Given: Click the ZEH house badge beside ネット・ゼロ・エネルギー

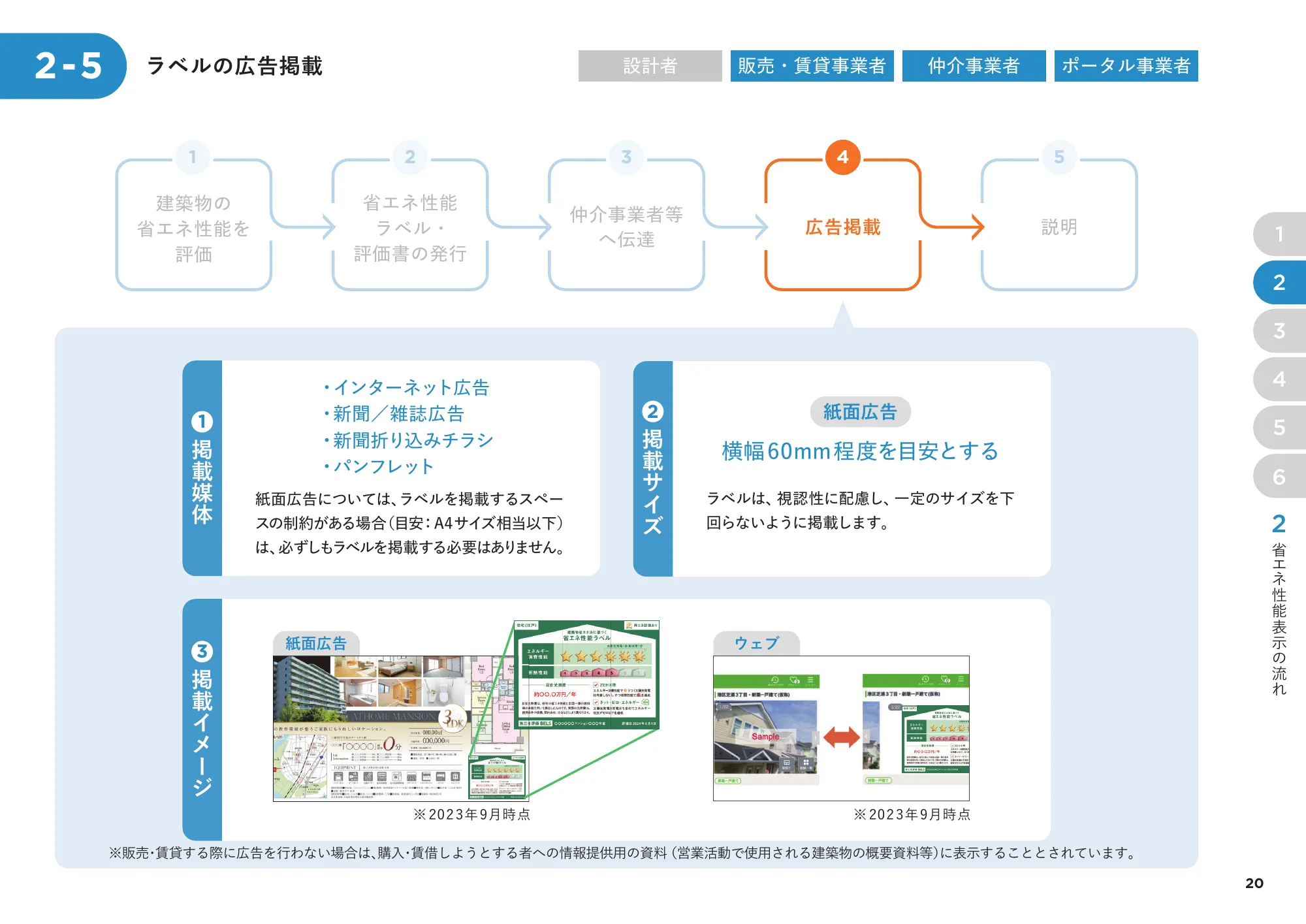Looking at the screenshot, I should [645, 703].
